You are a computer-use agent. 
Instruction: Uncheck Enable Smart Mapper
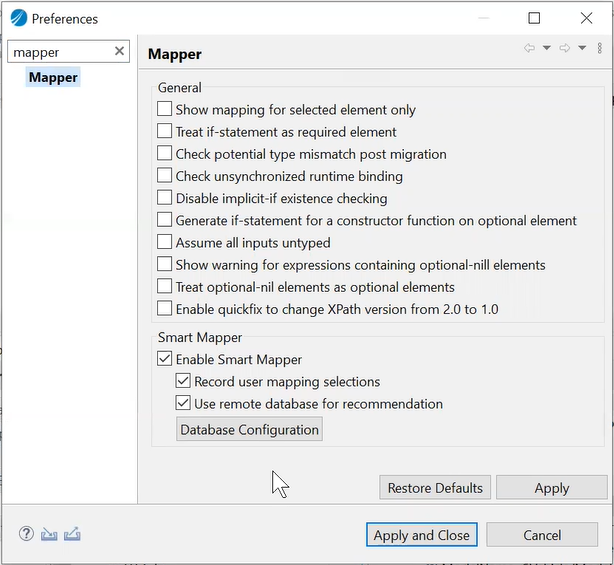point(165,359)
